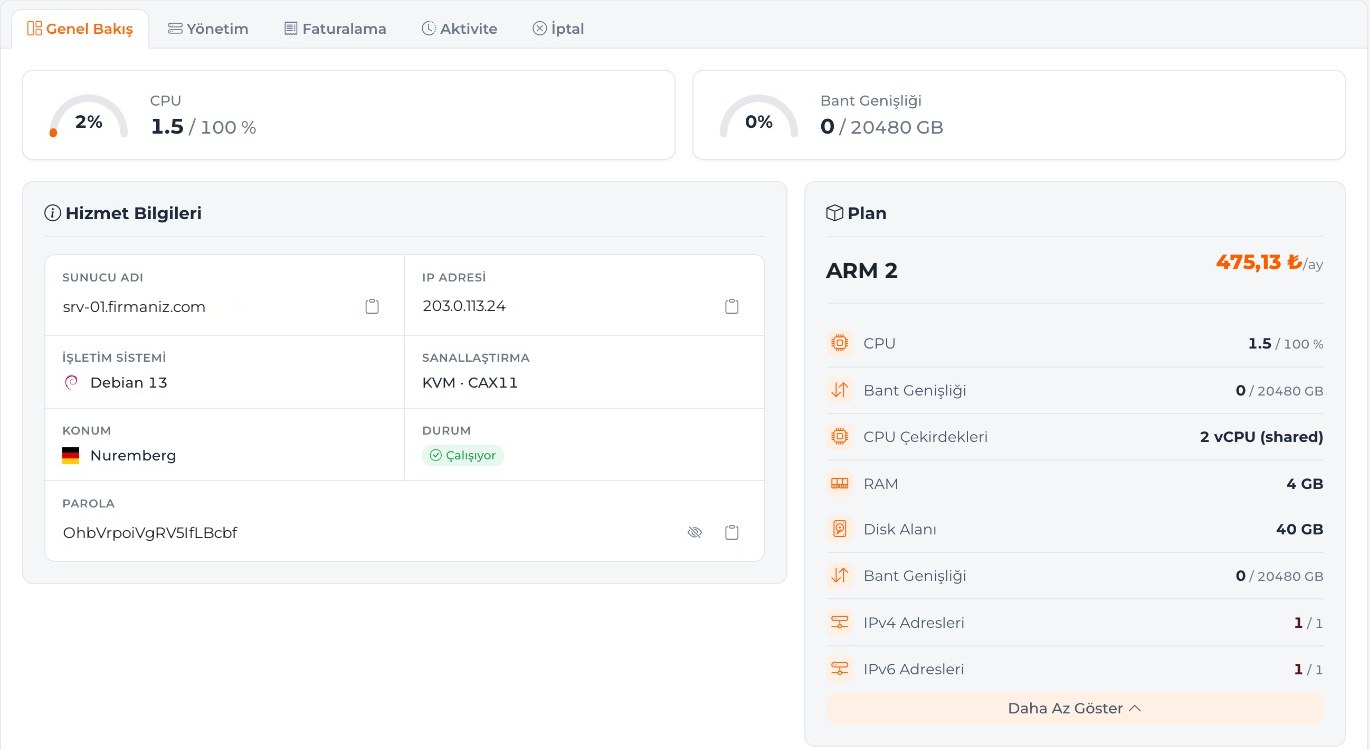Click the ARM 2 plan name
1370x750 pixels.
click(862, 271)
